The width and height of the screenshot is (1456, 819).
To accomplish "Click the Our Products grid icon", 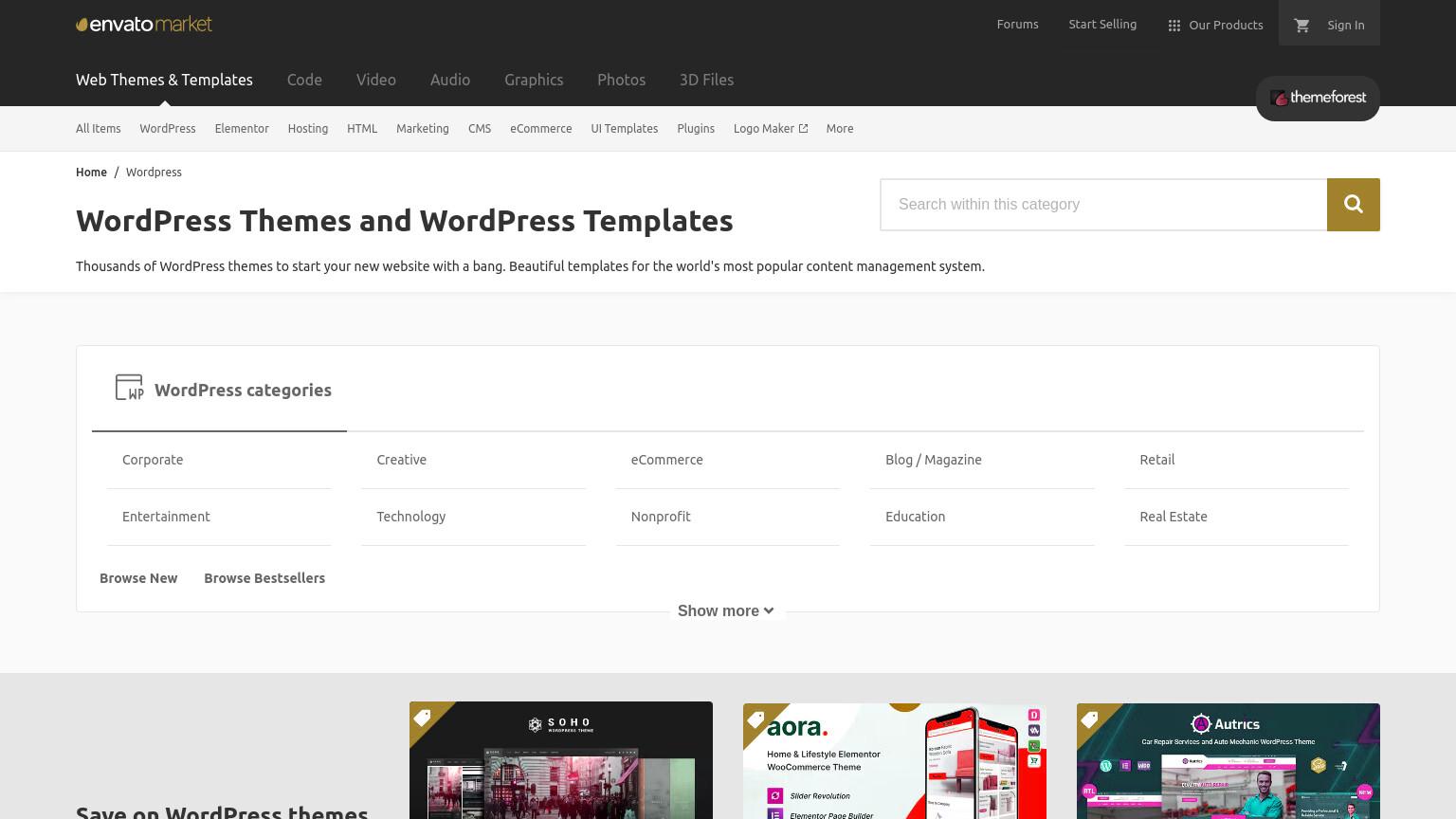I will coord(1174,26).
